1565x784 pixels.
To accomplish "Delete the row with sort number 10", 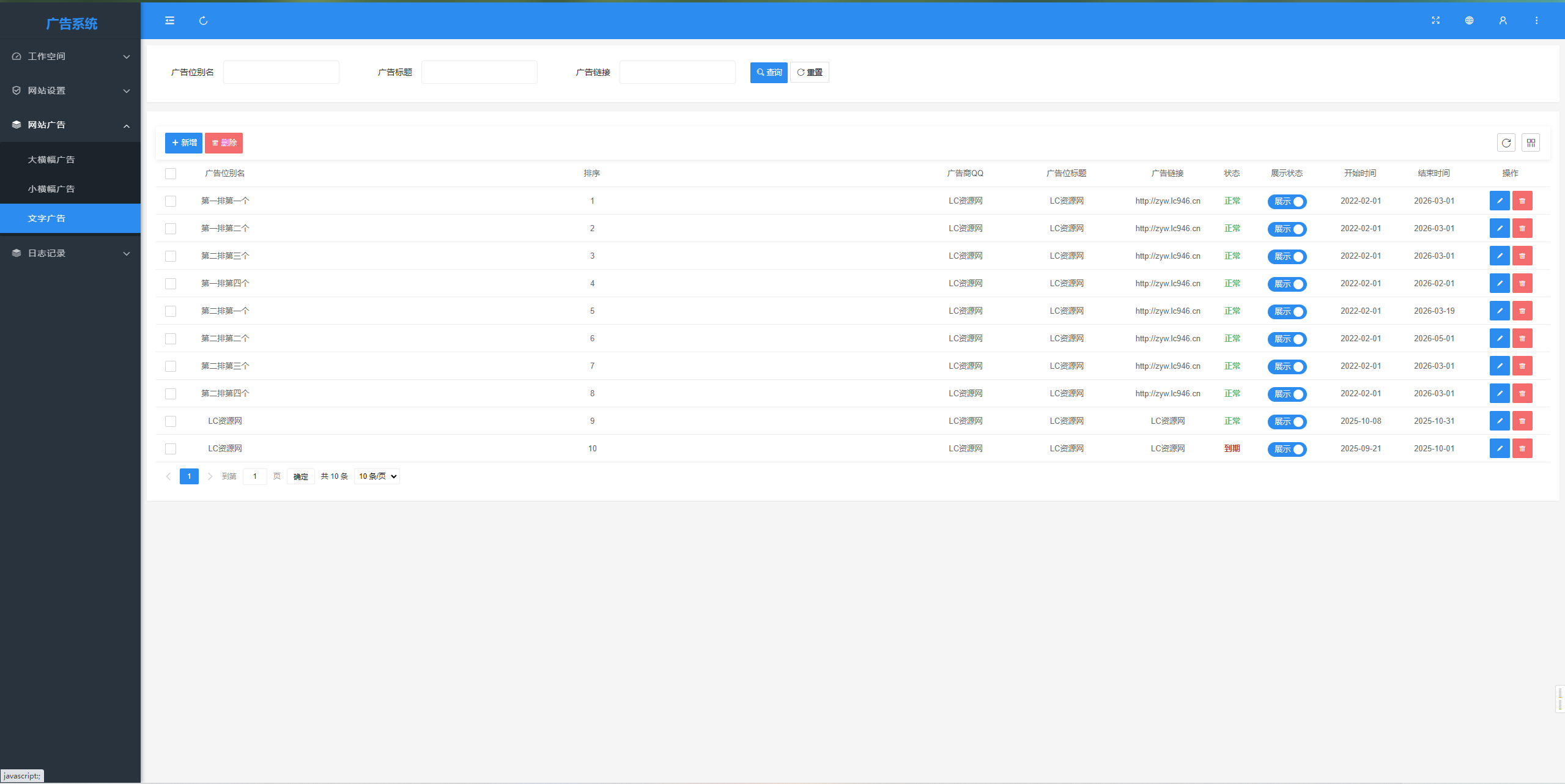I will [x=1522, y=448].
